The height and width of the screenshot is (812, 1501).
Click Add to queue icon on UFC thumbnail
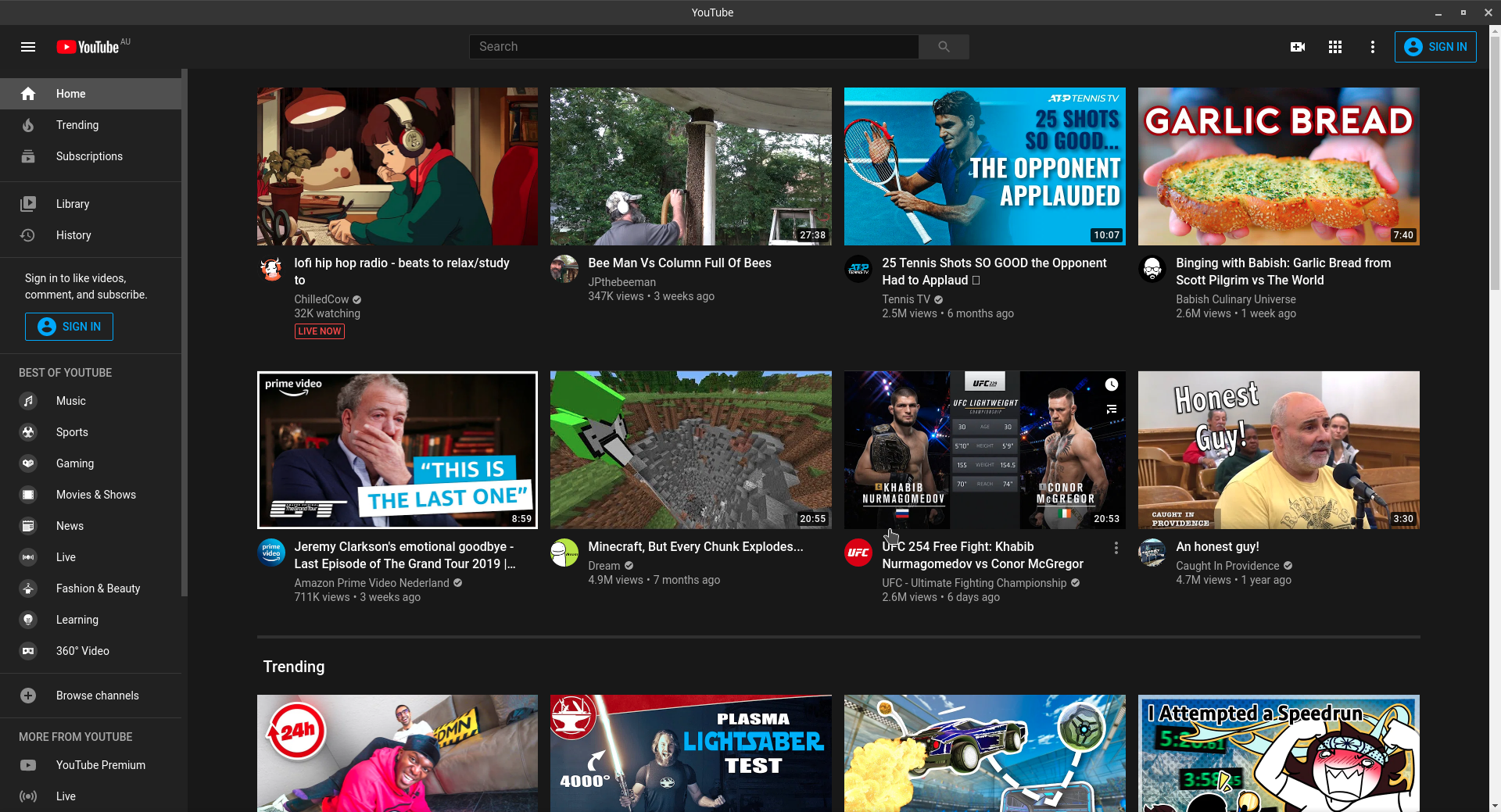[1112, 410]
